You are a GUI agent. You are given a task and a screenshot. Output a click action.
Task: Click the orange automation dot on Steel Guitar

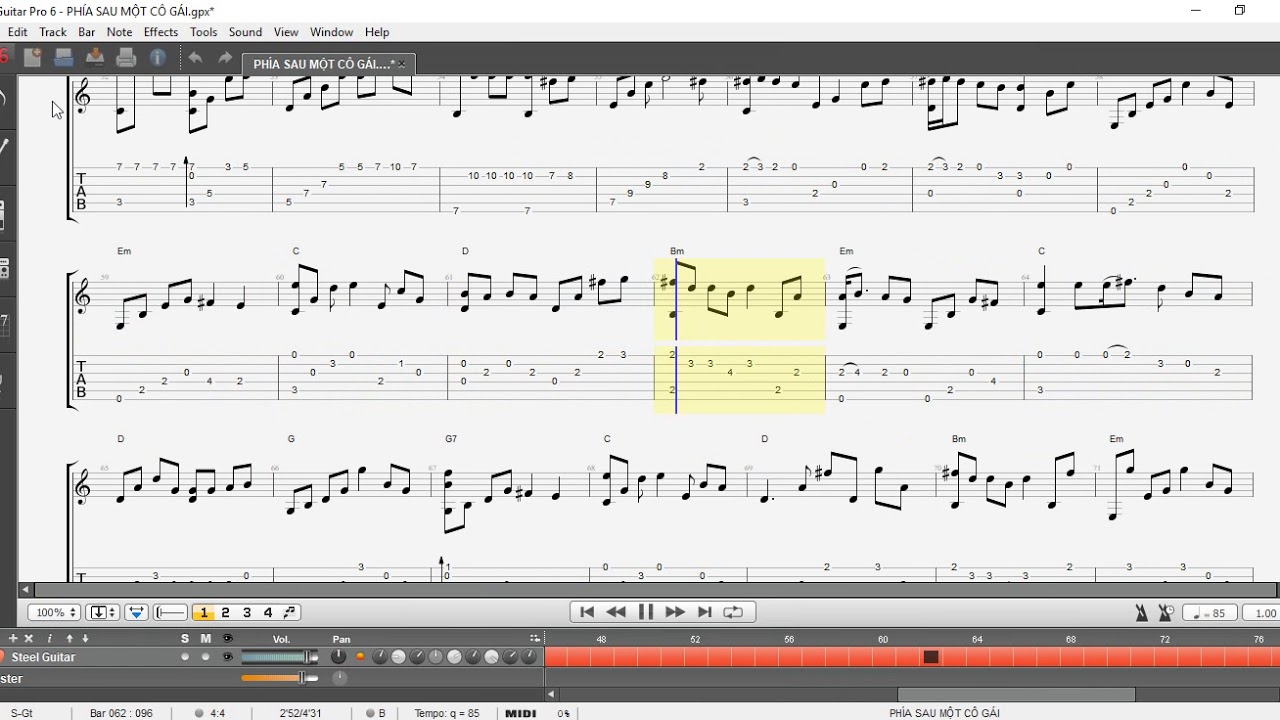point(361,657)
